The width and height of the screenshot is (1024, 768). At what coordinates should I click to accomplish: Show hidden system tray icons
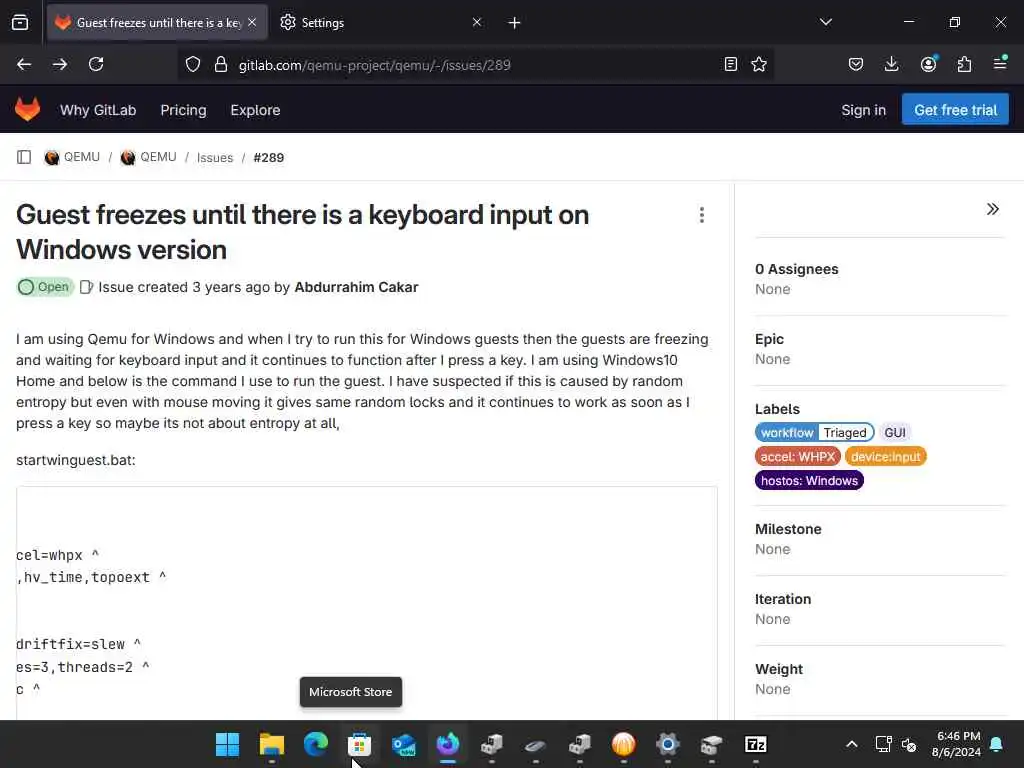click(852, 744)
